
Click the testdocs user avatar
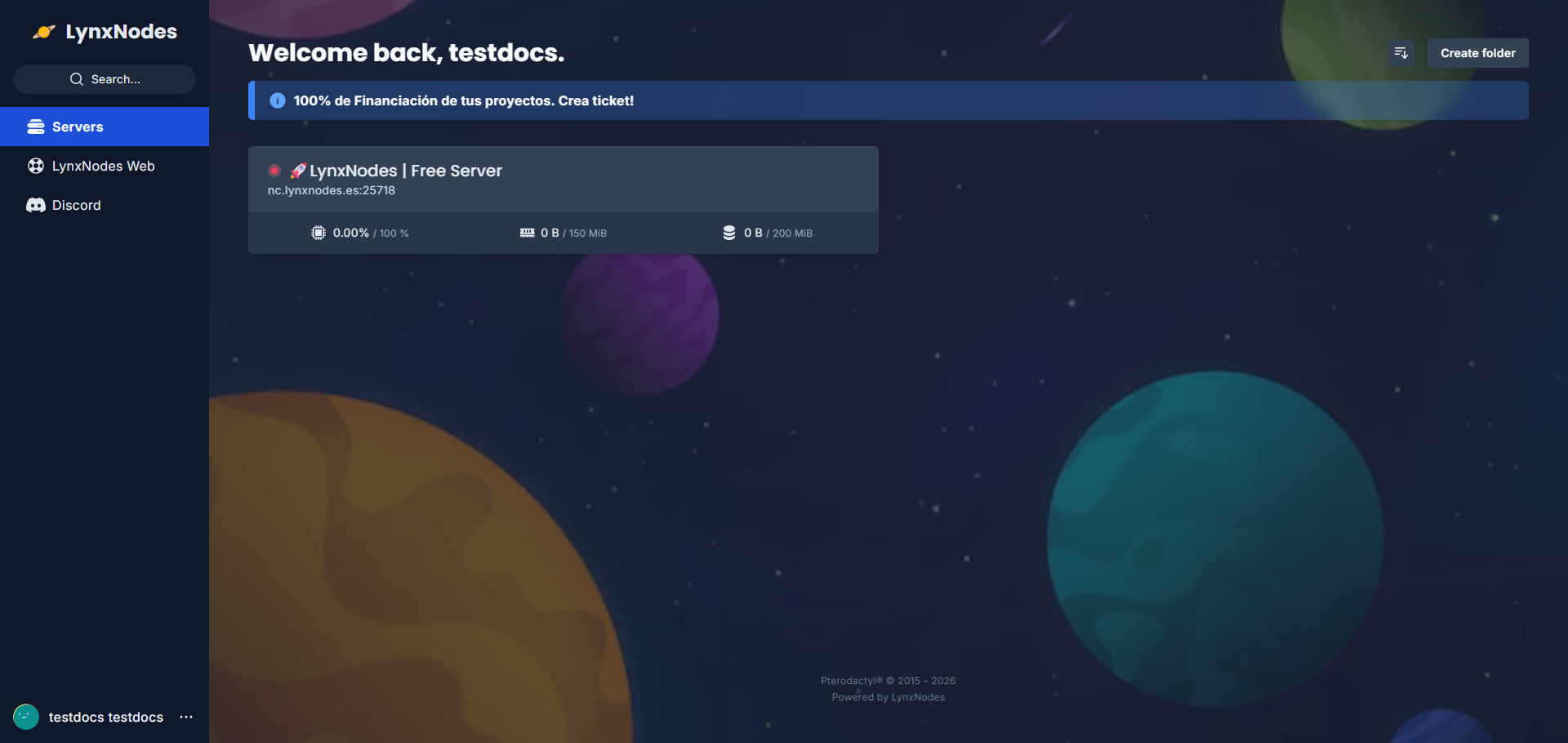click(26, 717)
